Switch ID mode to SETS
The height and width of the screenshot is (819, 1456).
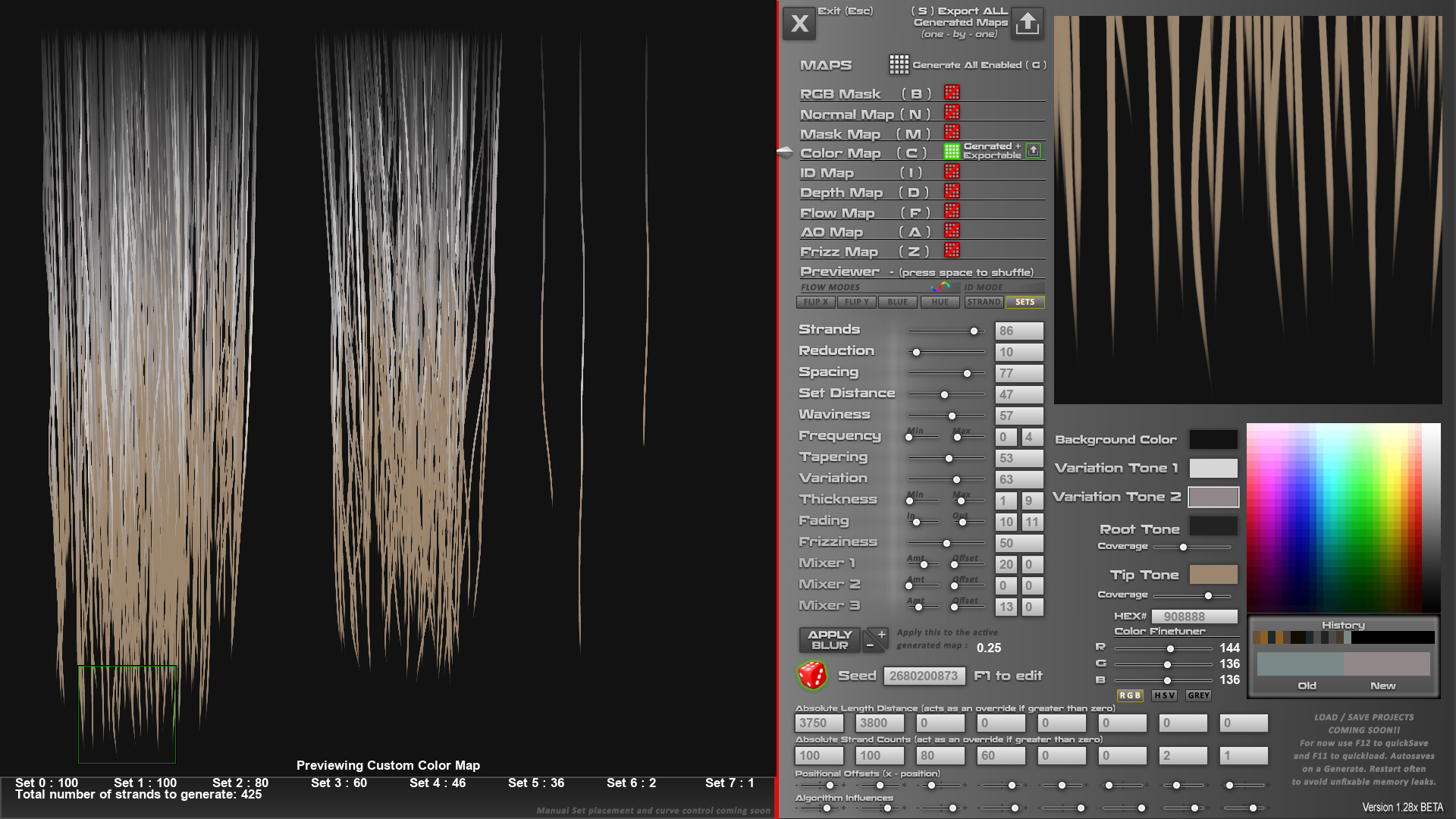click(x=1025, y=302)
